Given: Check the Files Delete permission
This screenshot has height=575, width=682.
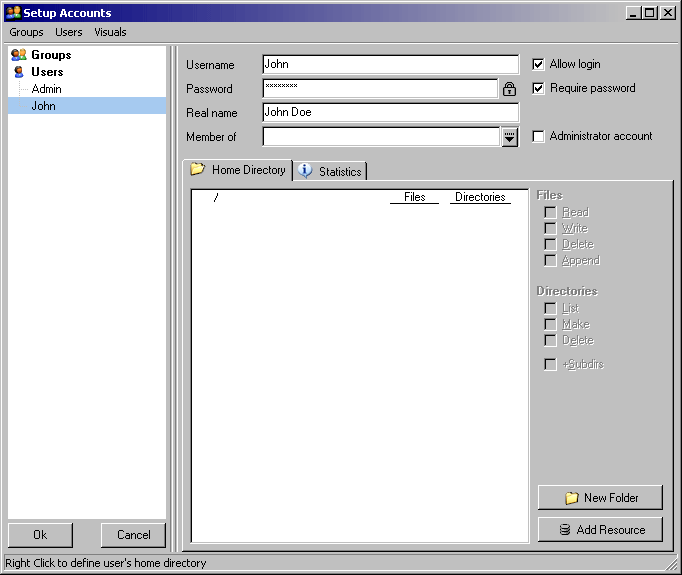Looking at the screenshot, I should [550, 244].
